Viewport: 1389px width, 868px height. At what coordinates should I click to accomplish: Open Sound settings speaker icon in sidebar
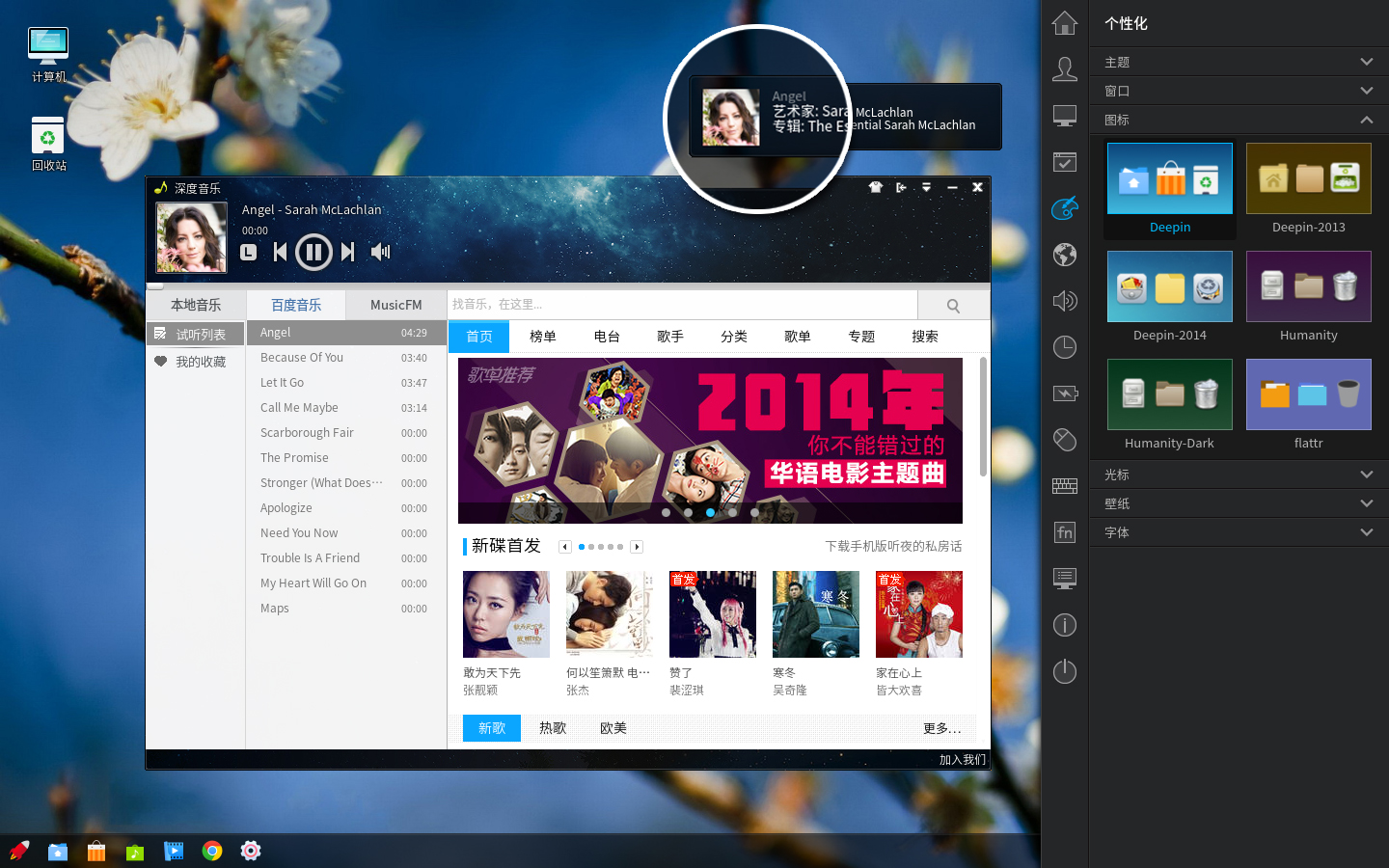pyautogui.click(x=1065, y=301)
